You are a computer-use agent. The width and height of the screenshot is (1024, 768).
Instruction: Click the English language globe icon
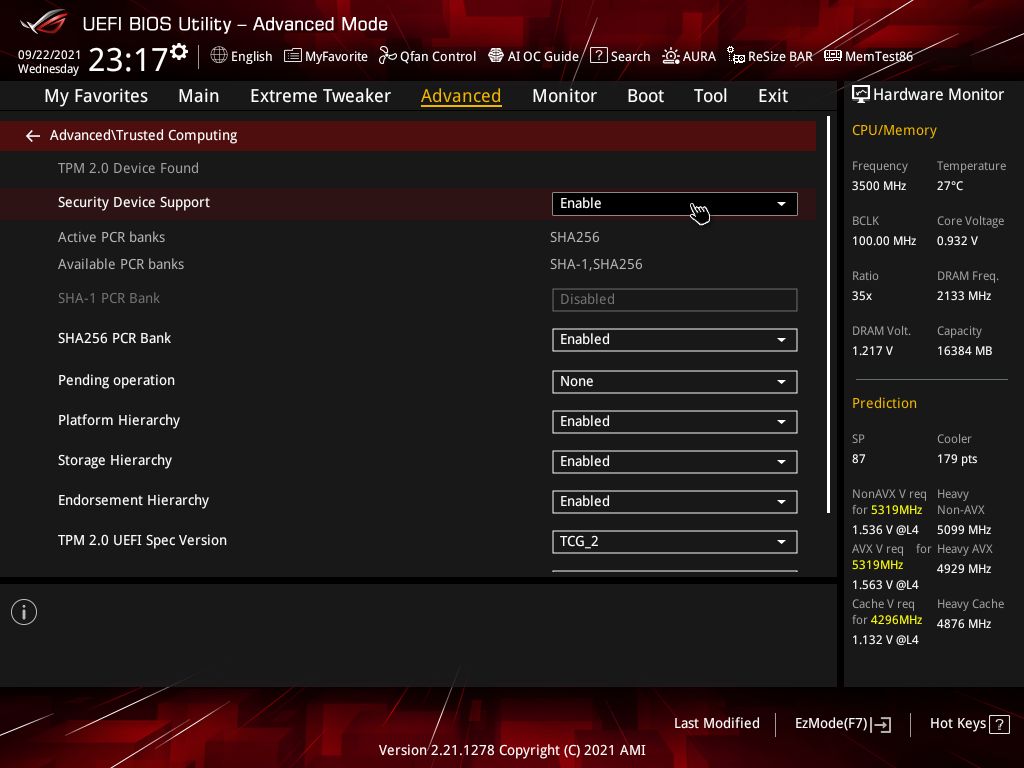219,56
